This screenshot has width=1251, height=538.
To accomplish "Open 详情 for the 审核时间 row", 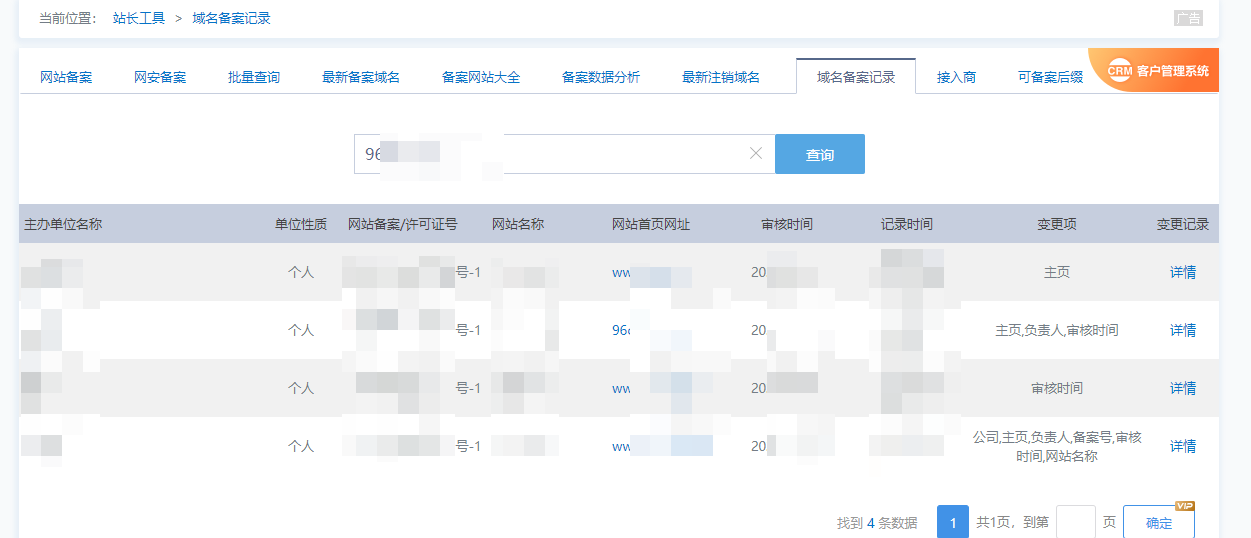I will (1183, 388).
